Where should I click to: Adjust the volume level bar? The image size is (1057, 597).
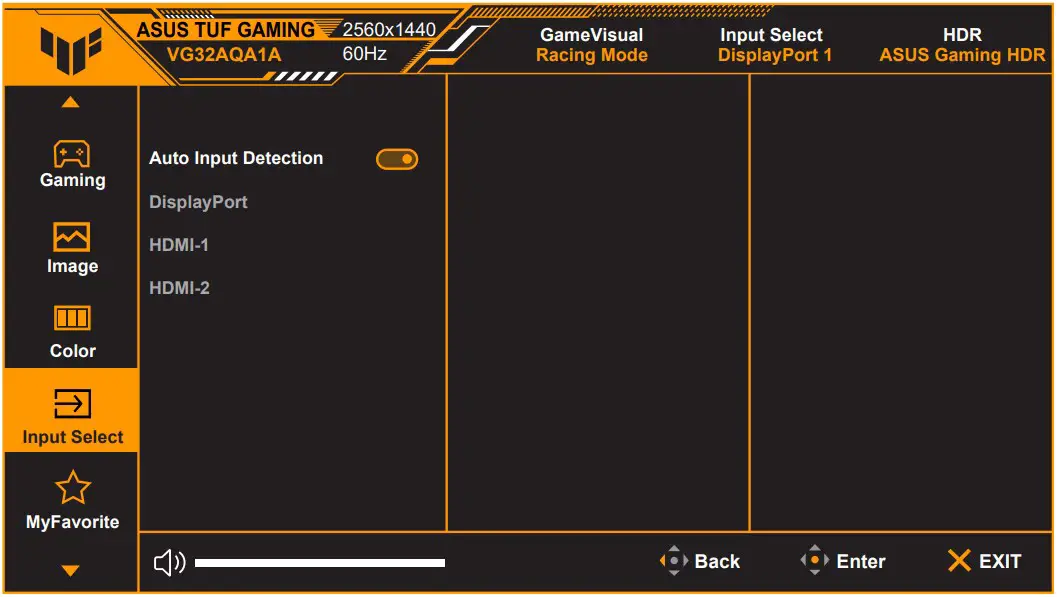pyautogui.click(x=320, y=563)
